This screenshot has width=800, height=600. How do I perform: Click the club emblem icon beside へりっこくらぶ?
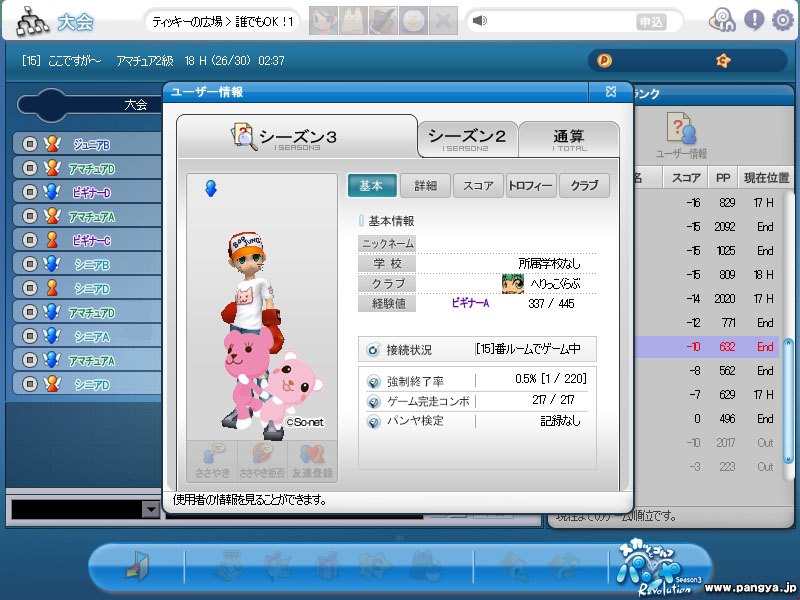tap(512, 284)
